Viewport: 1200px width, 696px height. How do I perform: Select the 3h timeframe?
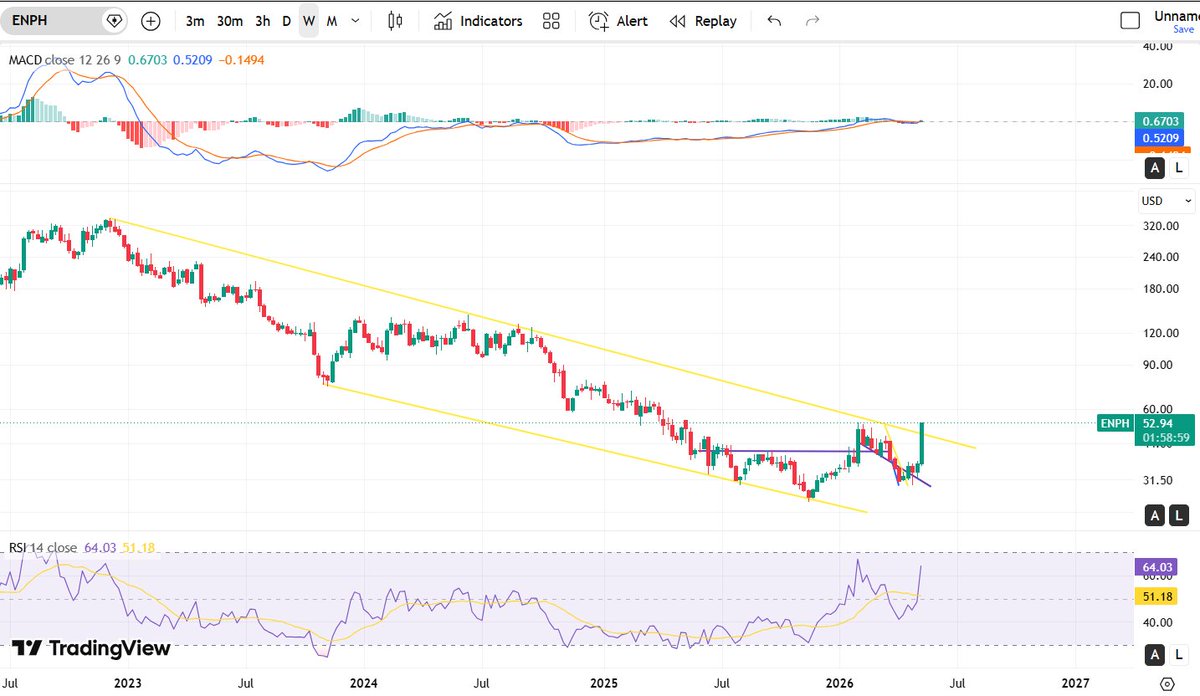pos(263,21)
